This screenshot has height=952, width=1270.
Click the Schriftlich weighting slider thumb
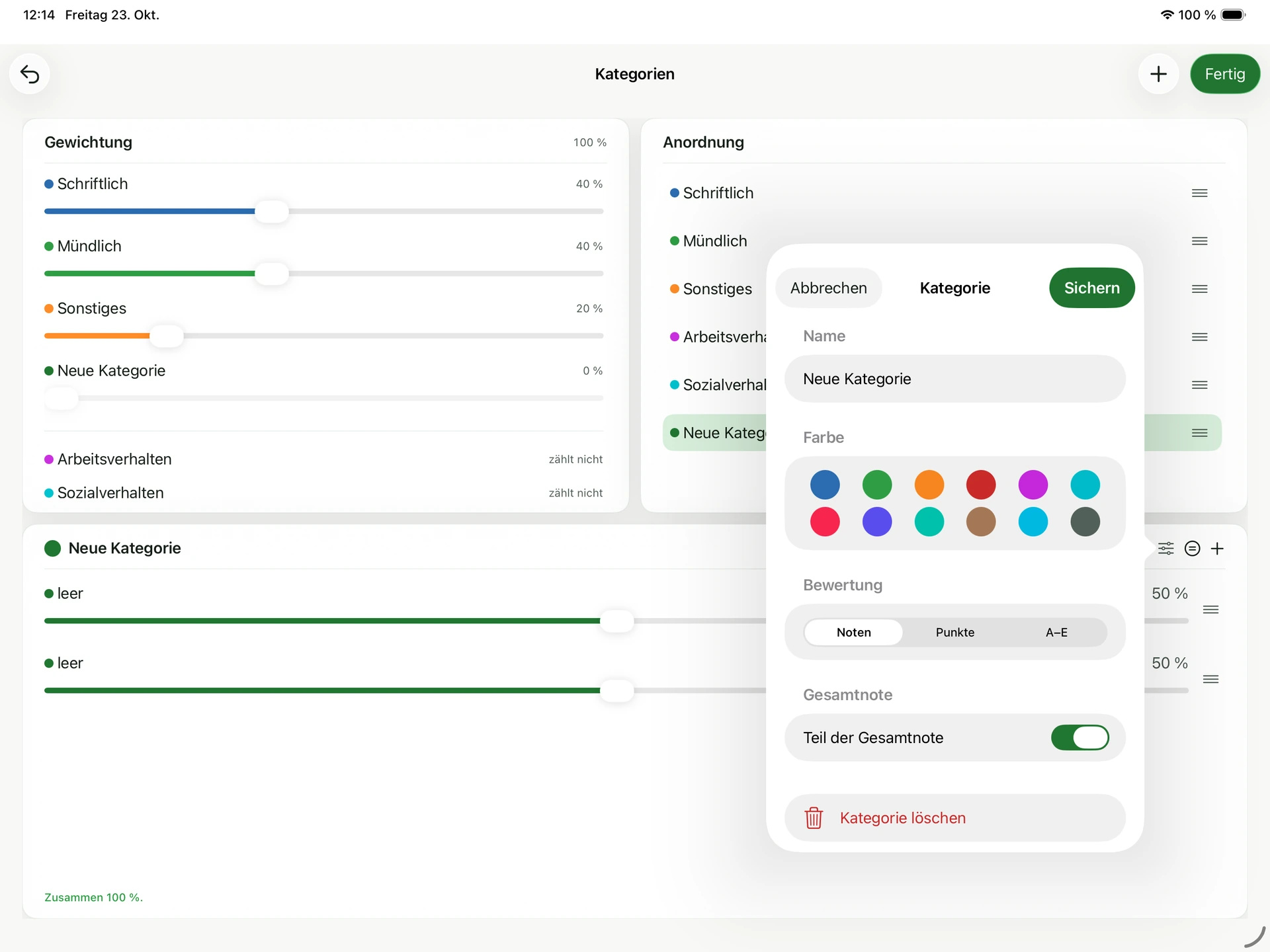(272, 212)
